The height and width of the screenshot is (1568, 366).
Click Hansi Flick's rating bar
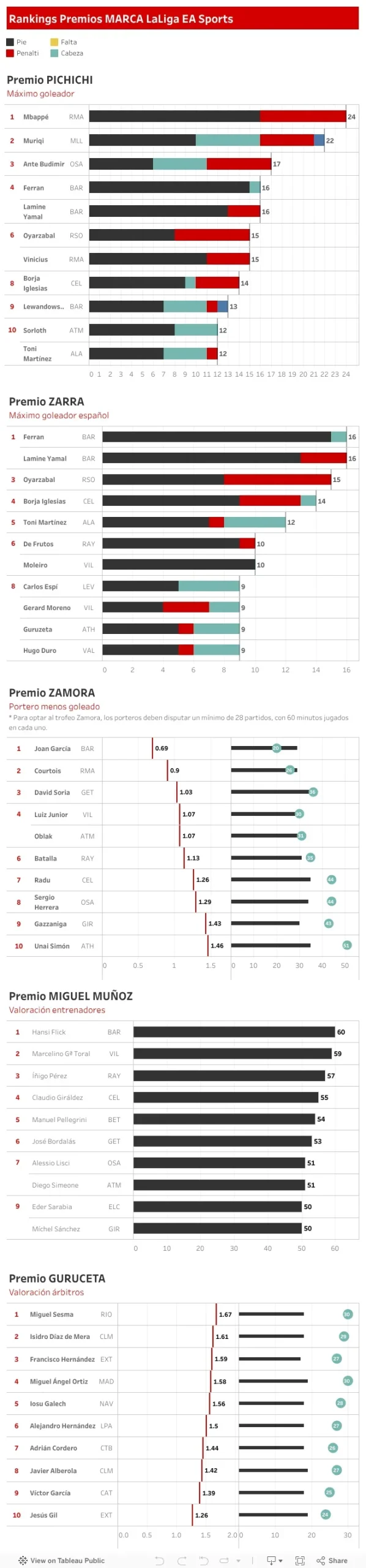pos(234,1031)
